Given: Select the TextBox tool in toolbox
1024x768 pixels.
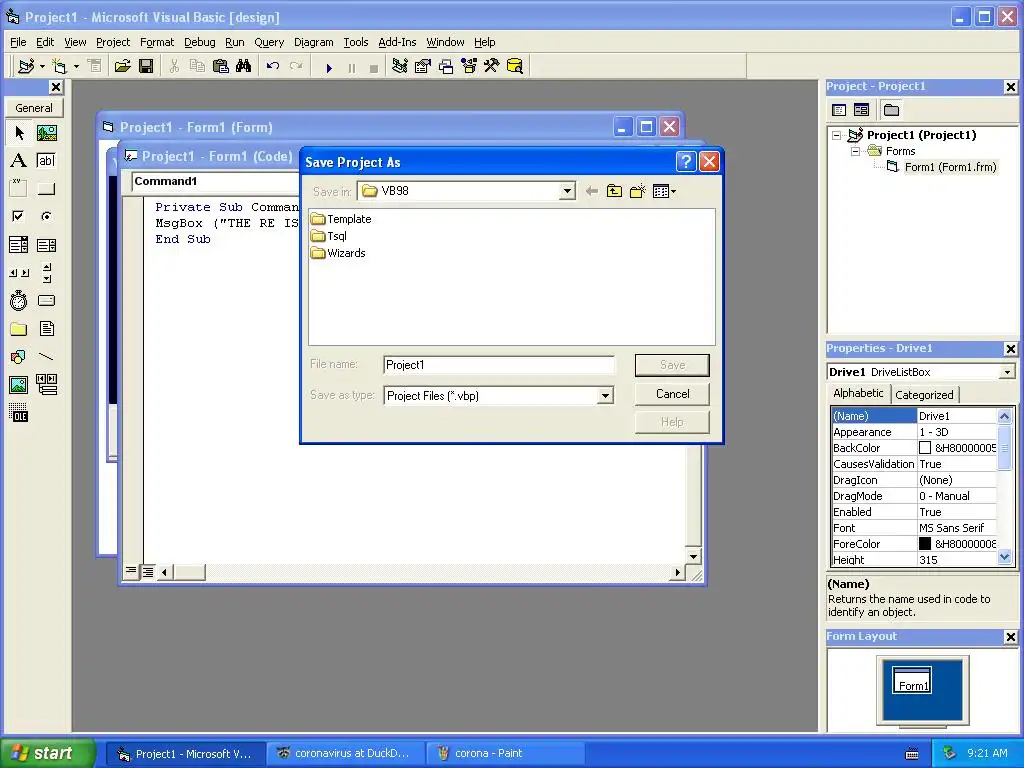Looking at the screenshot, I should click(46, 161).
